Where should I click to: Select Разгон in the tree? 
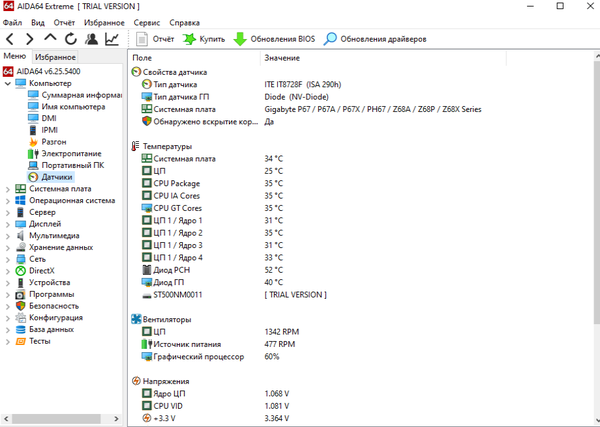(x=54, y=141)
